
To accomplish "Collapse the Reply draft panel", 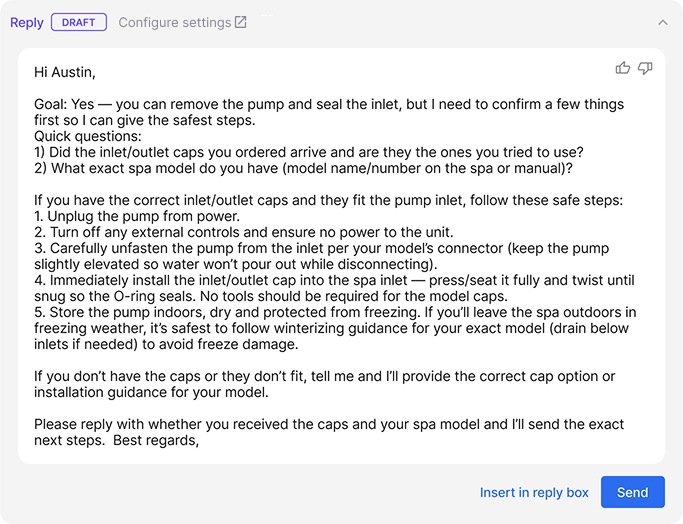I will coord(662,22).
